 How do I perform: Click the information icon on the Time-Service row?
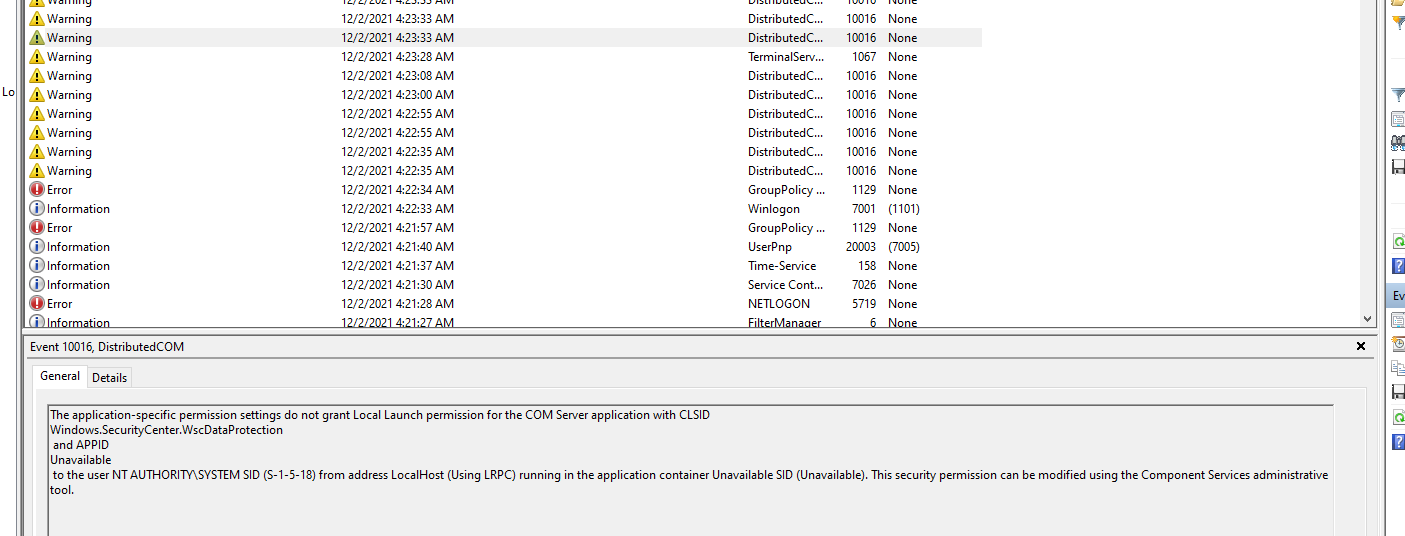37,266
